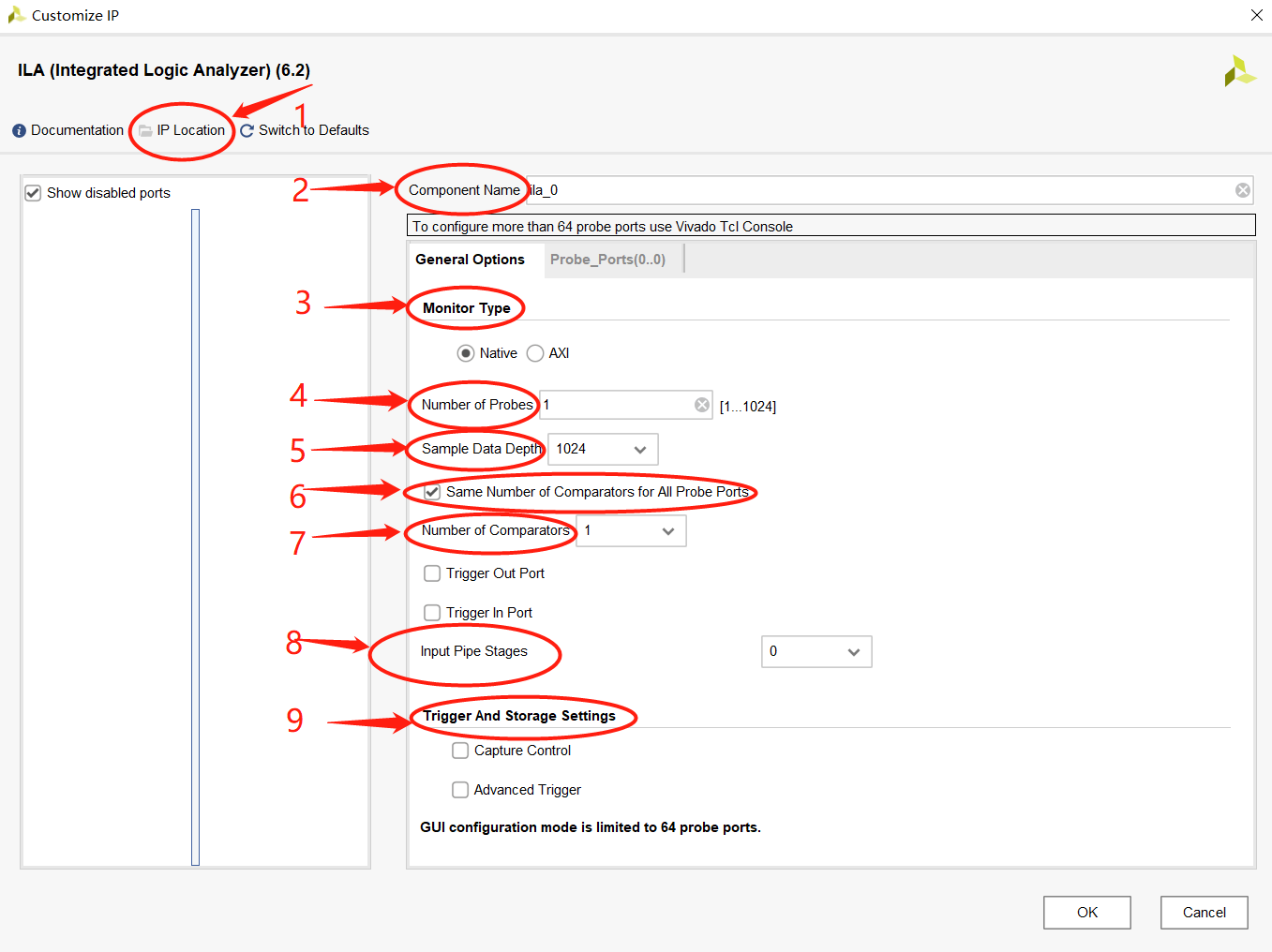Click the Monitor Type section heading

click(467, 308)
